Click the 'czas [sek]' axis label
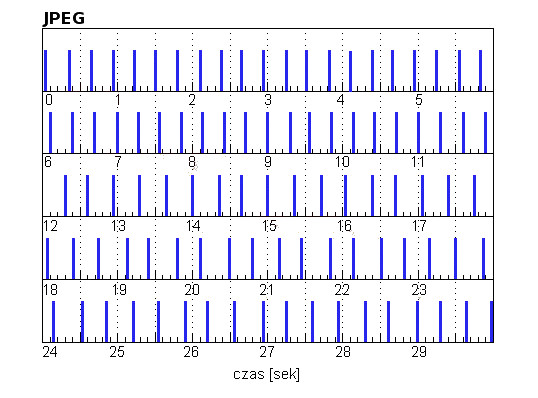The height and width of the screenshot is (398, 538). pos(266,374)
